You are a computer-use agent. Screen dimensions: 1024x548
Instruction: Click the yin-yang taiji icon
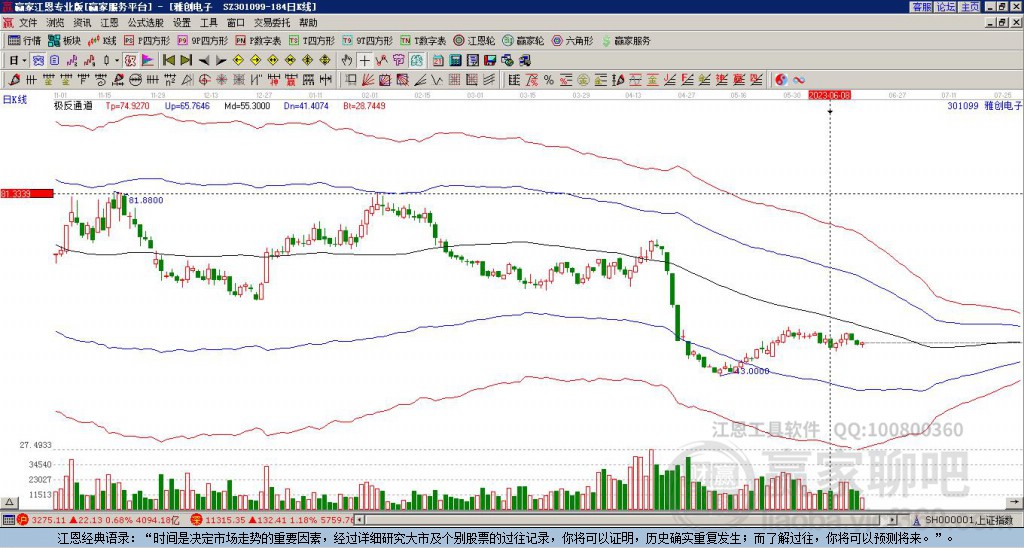click(x=781, y=80)
